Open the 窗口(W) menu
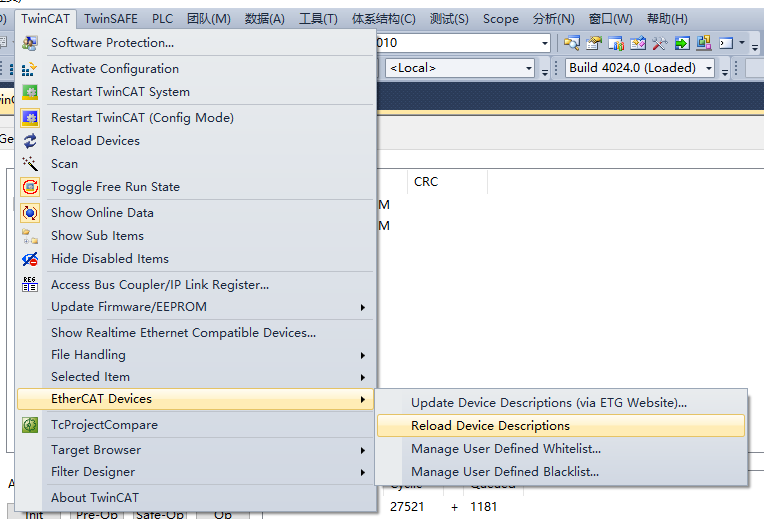 pos(611,19)
